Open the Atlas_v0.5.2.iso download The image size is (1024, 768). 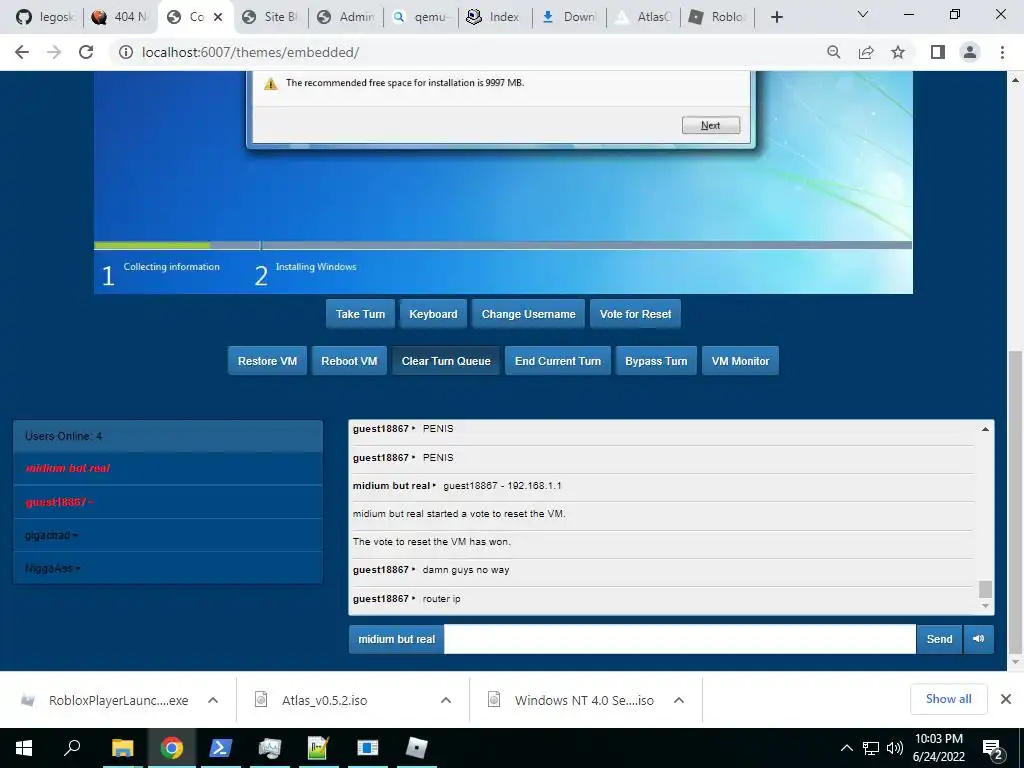(x=325, y=700)
